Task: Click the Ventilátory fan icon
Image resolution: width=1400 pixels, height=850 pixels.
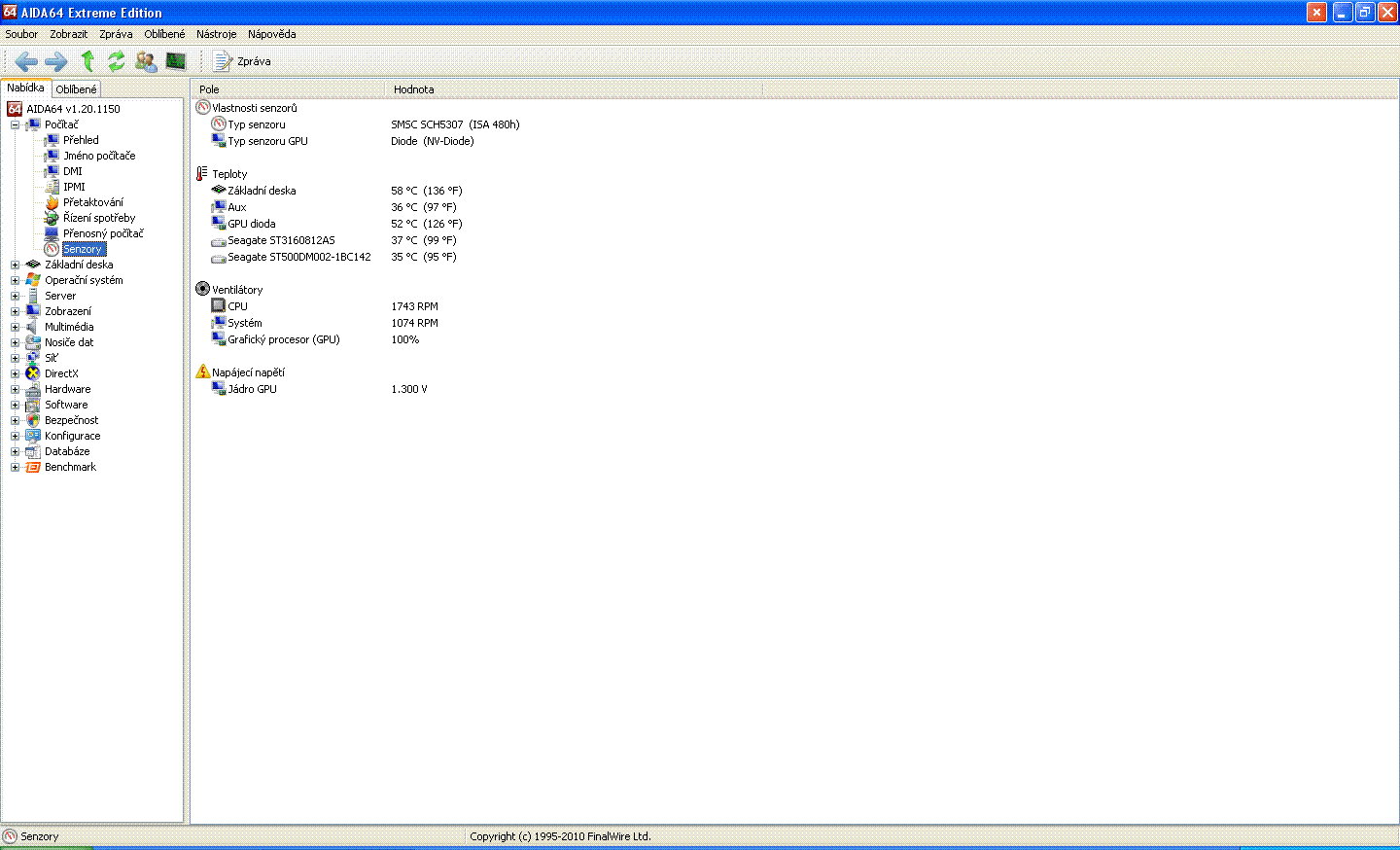Action: (202, 289)
